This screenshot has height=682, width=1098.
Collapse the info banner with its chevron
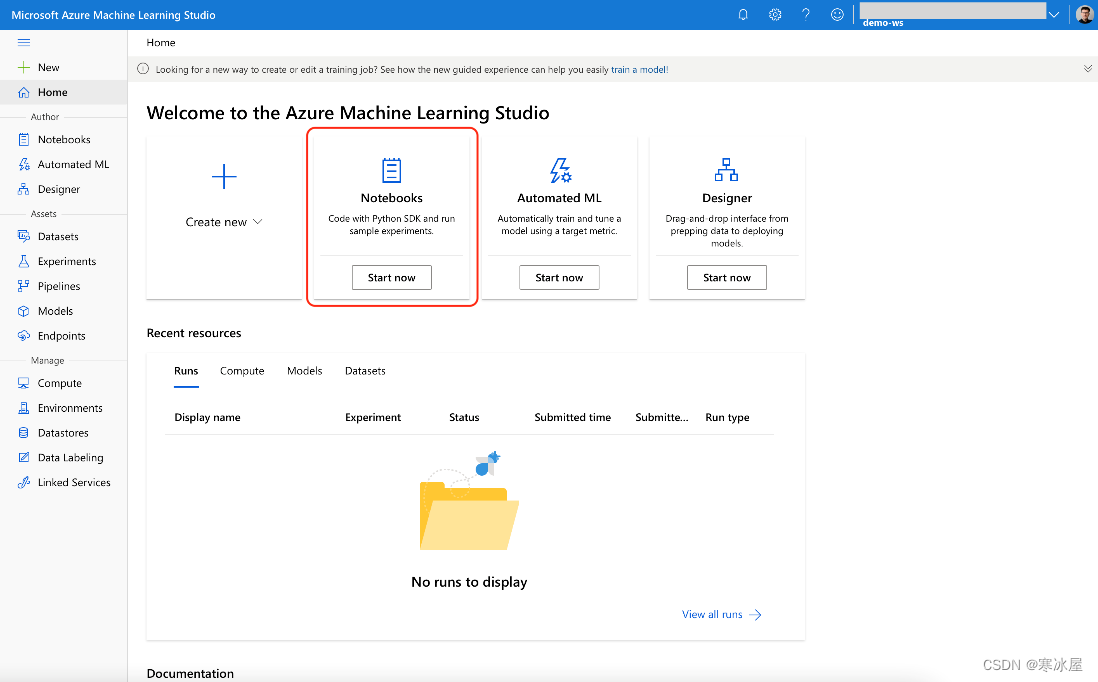pos(1087,69)
